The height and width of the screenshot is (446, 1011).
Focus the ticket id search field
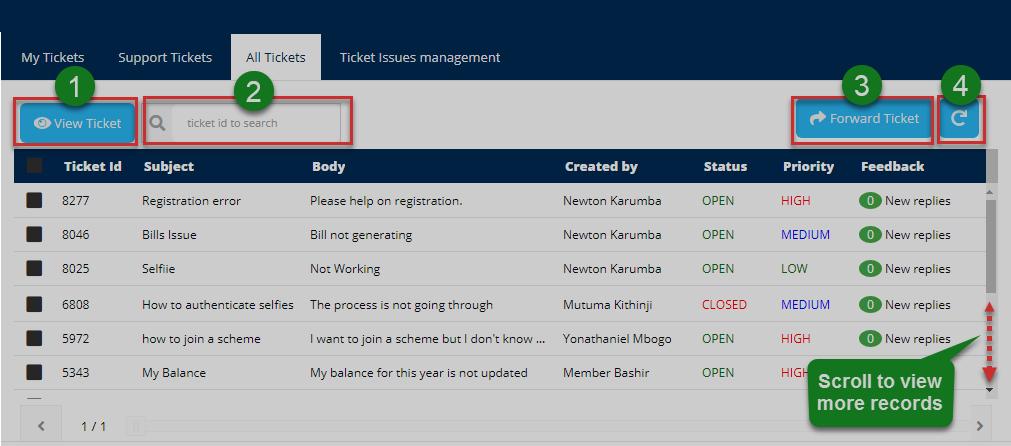tap(255, 123)
